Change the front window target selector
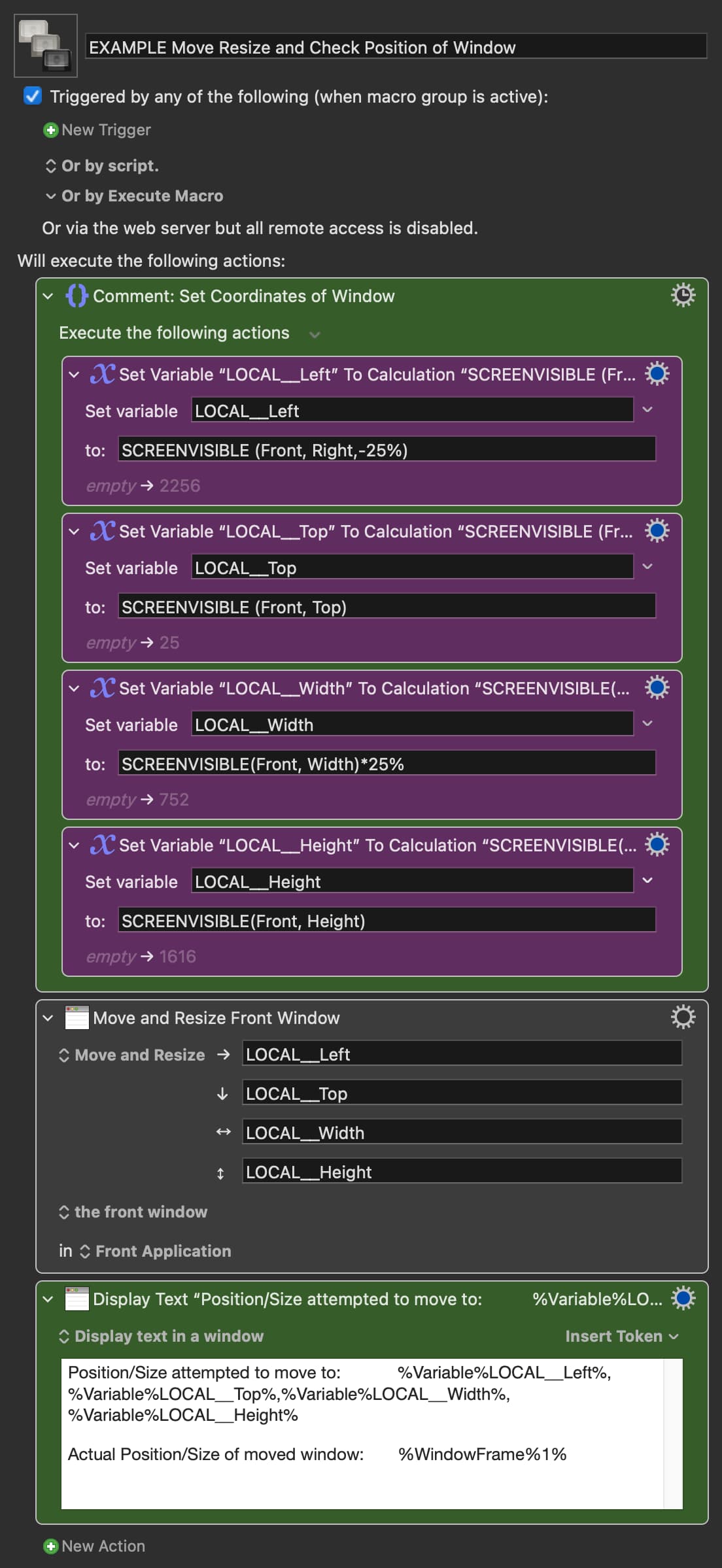 133,1212
